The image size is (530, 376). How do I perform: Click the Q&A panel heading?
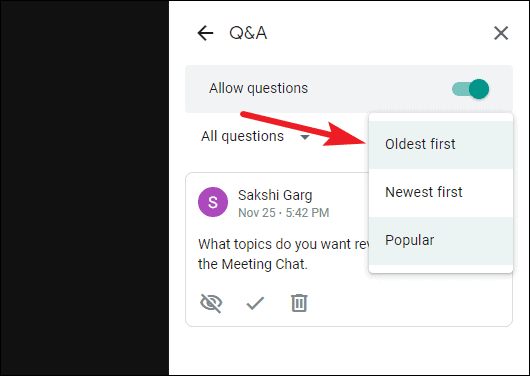pyautogui.click(x=248, y=33)
